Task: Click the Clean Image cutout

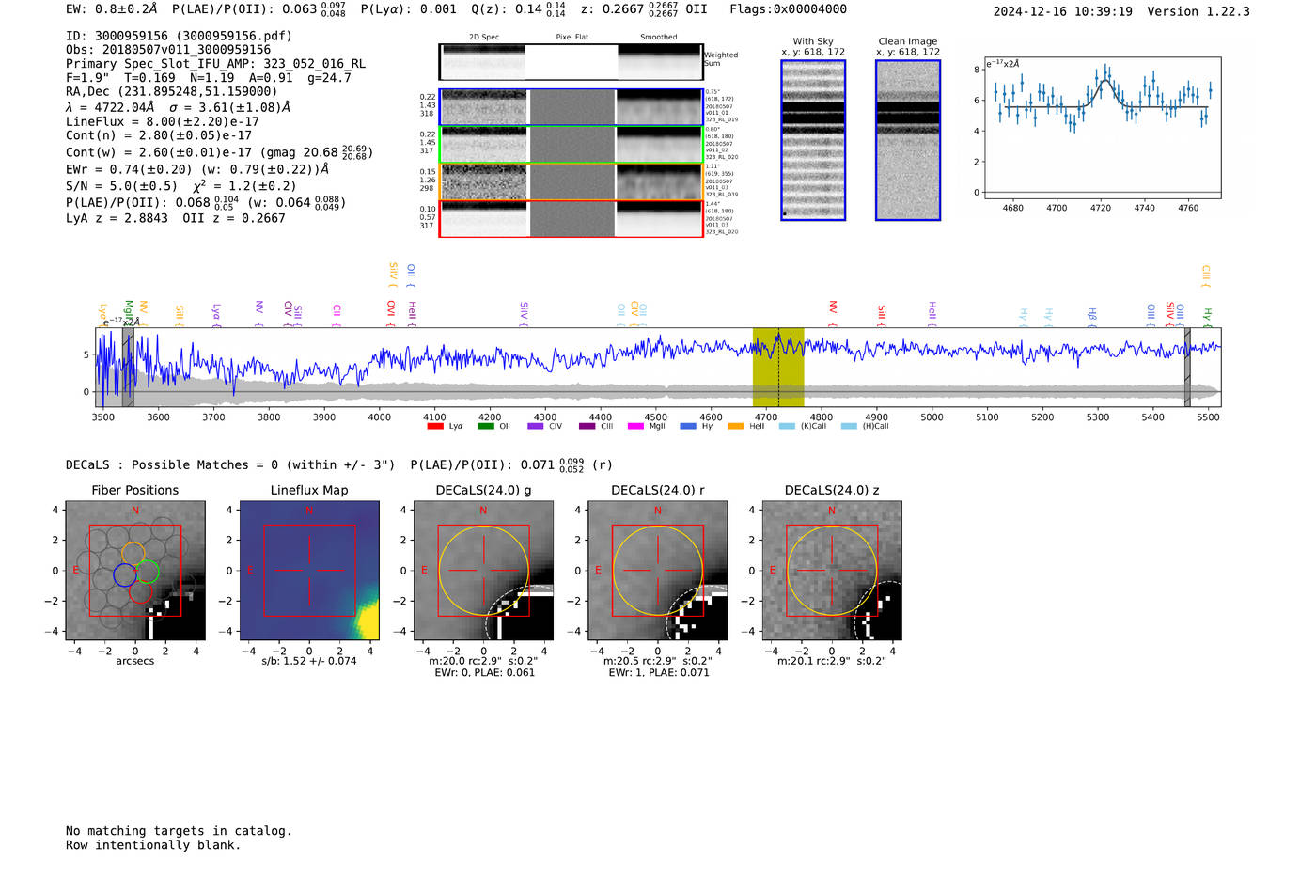Action: point(908,140)
